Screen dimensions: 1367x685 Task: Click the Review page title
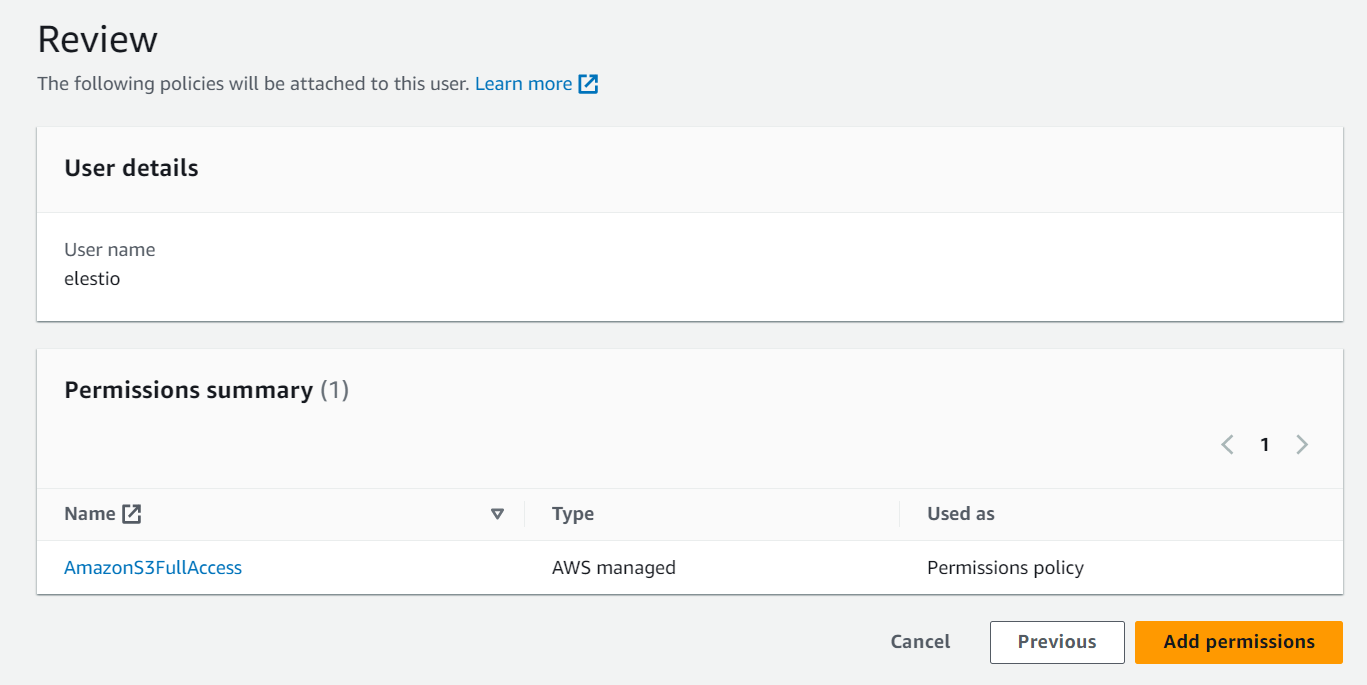(97, 40)
